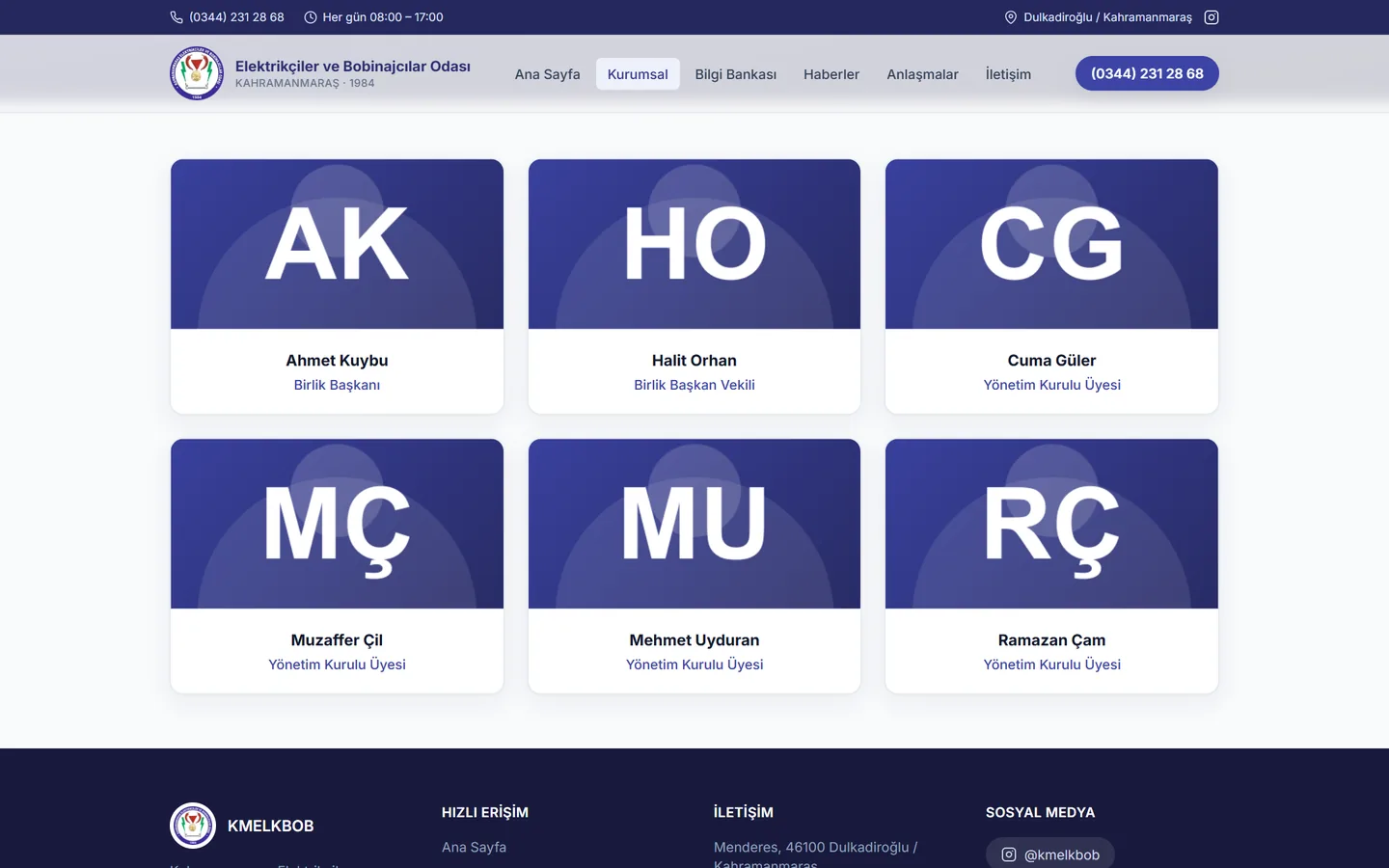Click the name Mehmet Uyduran
Viewport: 1389px width, 868px height.
(x=694, y=640)
